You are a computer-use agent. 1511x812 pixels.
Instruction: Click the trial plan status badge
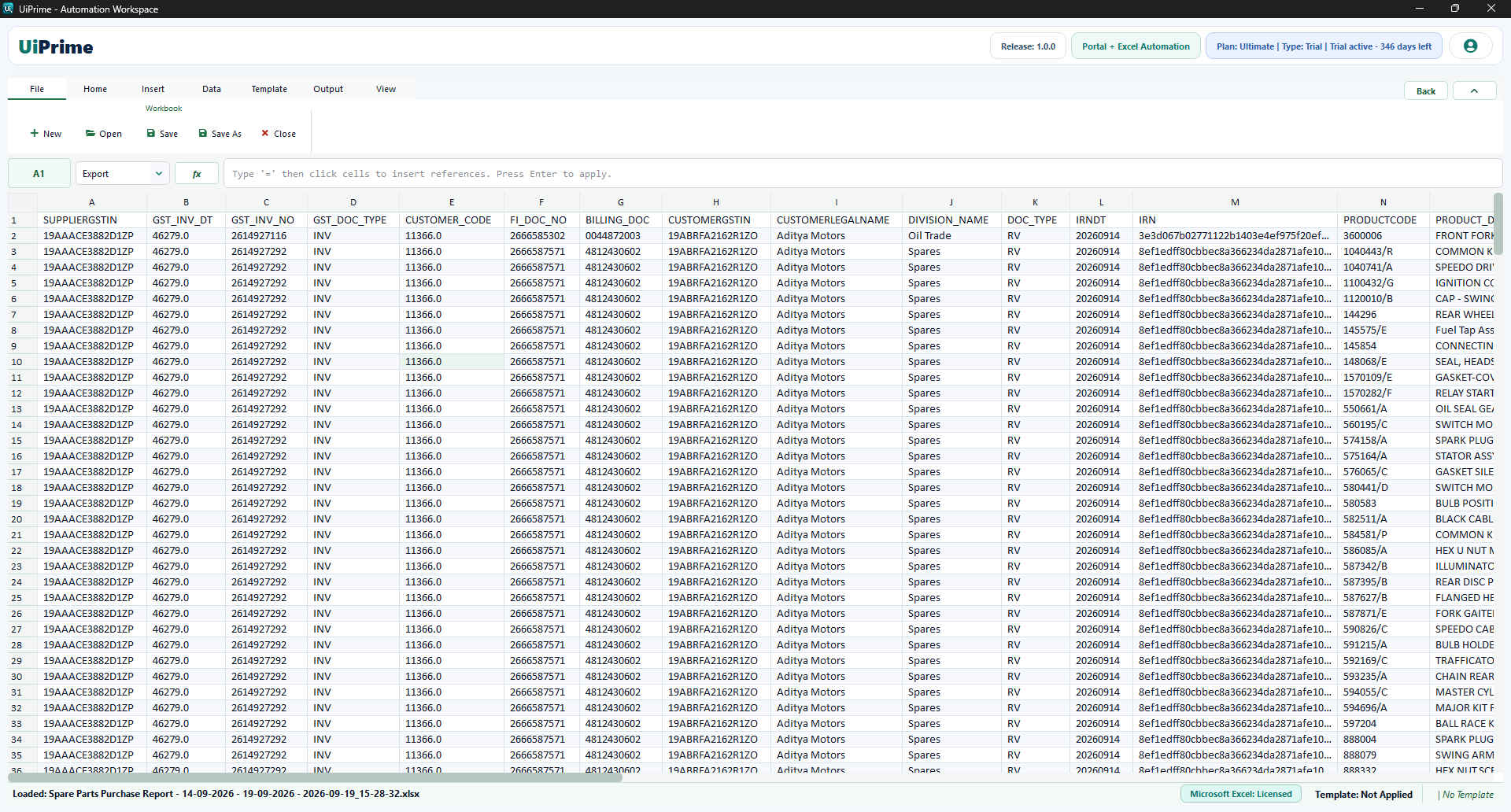pyautogui.click(x=1324, y=46)
